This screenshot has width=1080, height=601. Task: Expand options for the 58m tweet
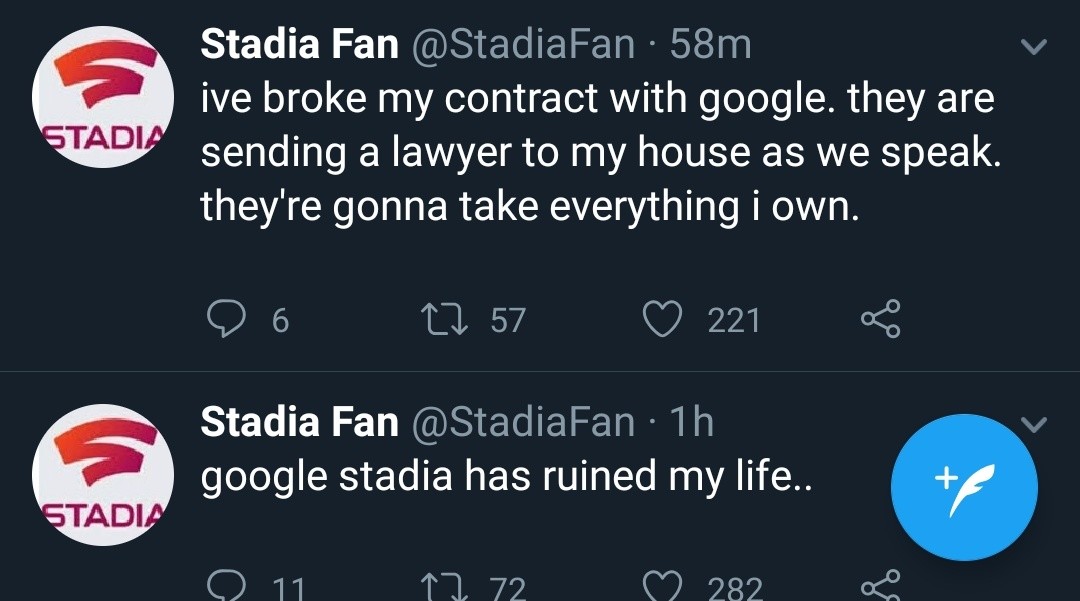pos(1034,47)
